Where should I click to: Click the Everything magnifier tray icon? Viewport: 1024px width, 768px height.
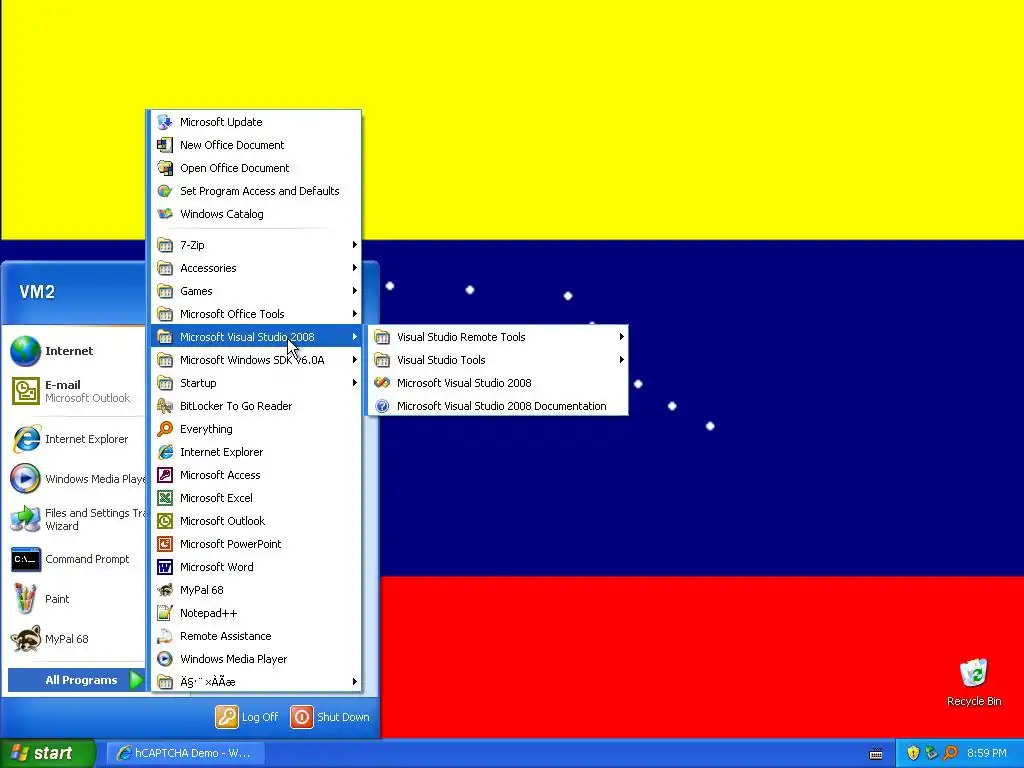coord(951,753)
